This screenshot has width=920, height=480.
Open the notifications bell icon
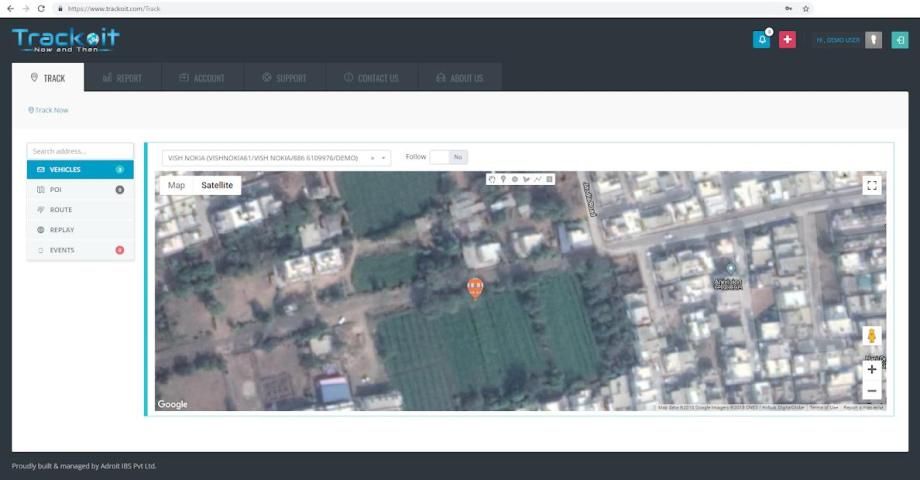coord(762,40)
